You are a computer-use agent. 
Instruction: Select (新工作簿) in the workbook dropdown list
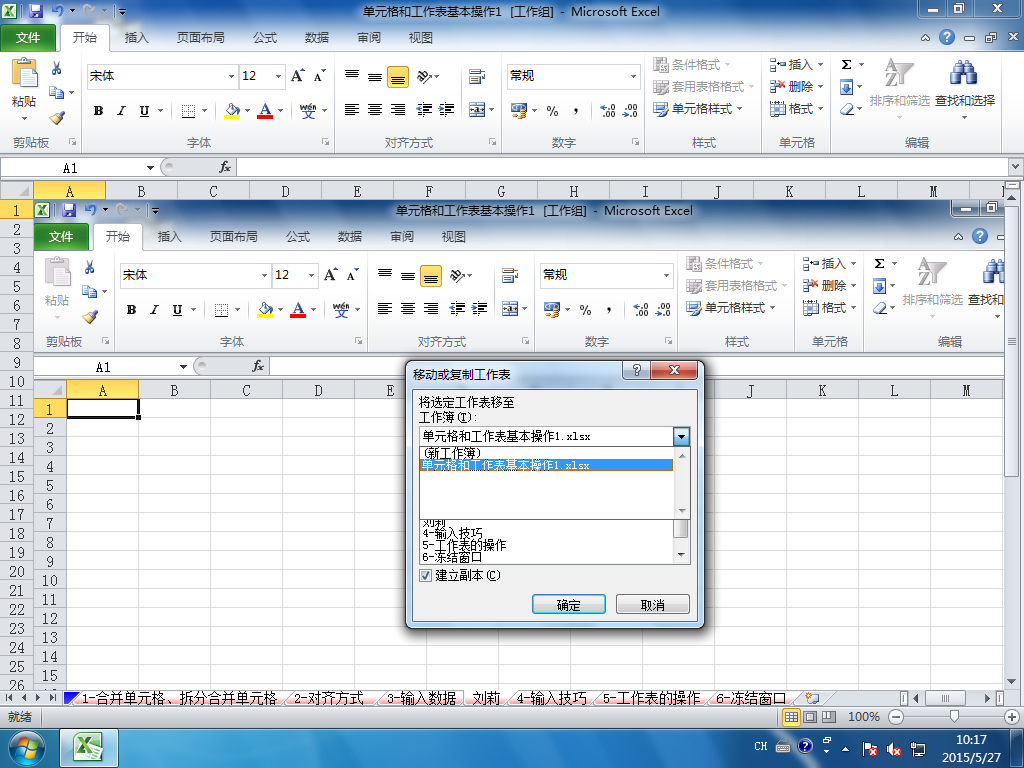(x=546, y=453)
